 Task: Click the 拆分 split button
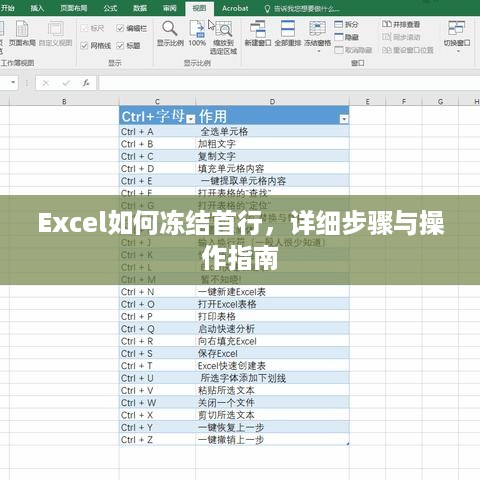pos(347,24)
